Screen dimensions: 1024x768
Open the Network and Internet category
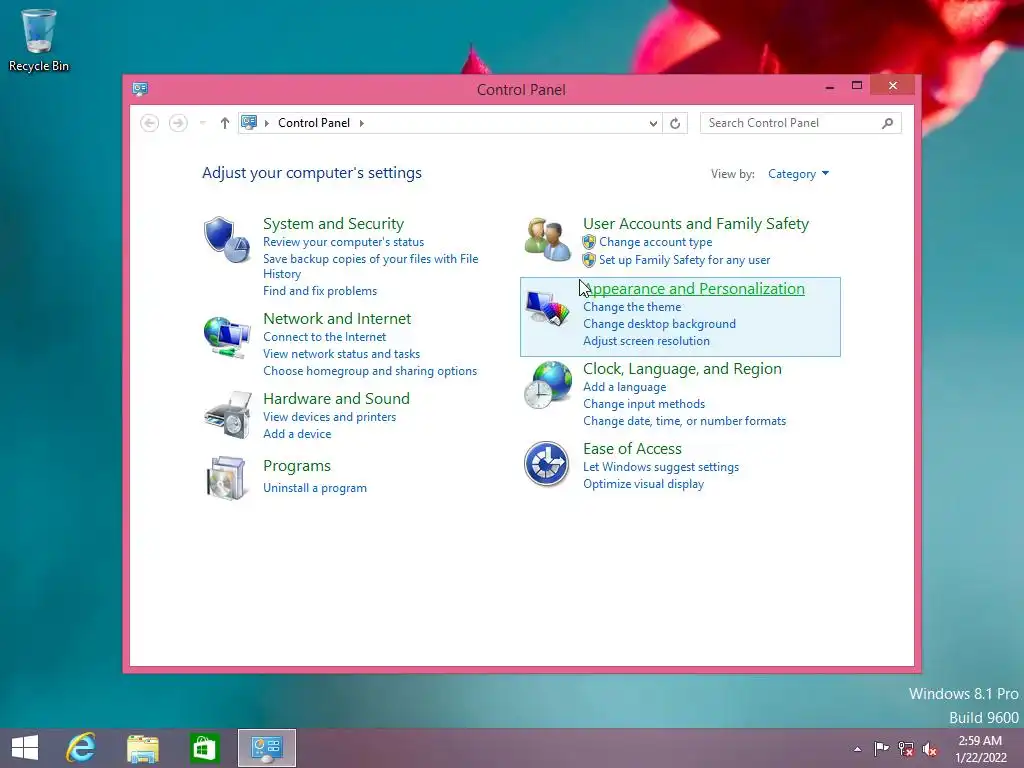coord(337,318)
